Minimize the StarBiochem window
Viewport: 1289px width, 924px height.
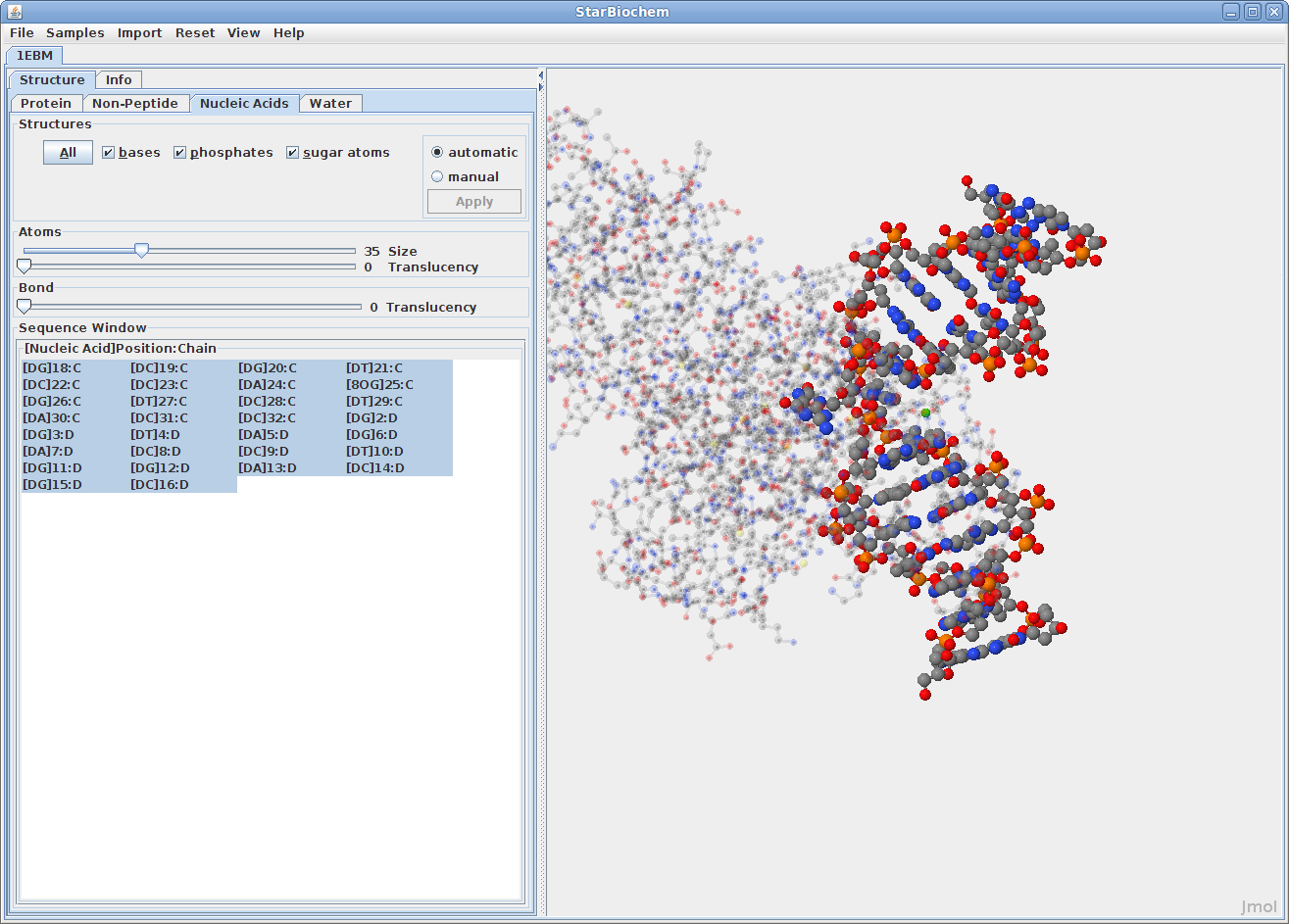tap(1231, 12)
